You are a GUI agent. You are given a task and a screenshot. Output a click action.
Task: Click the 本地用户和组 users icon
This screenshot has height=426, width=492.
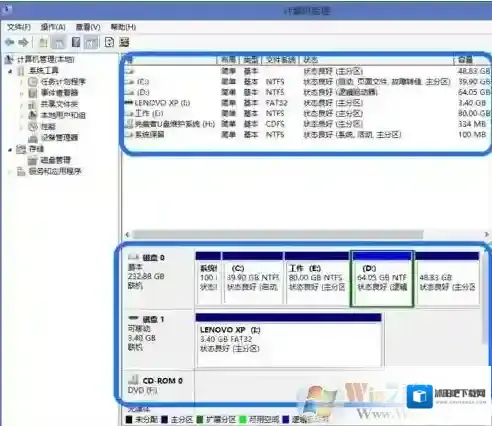tap(33, 115)
